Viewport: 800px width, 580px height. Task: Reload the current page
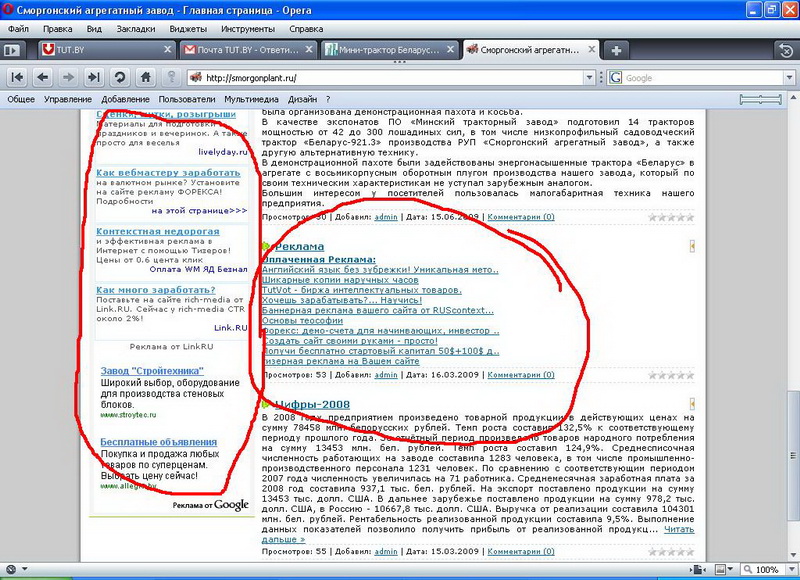coord(119,78)
